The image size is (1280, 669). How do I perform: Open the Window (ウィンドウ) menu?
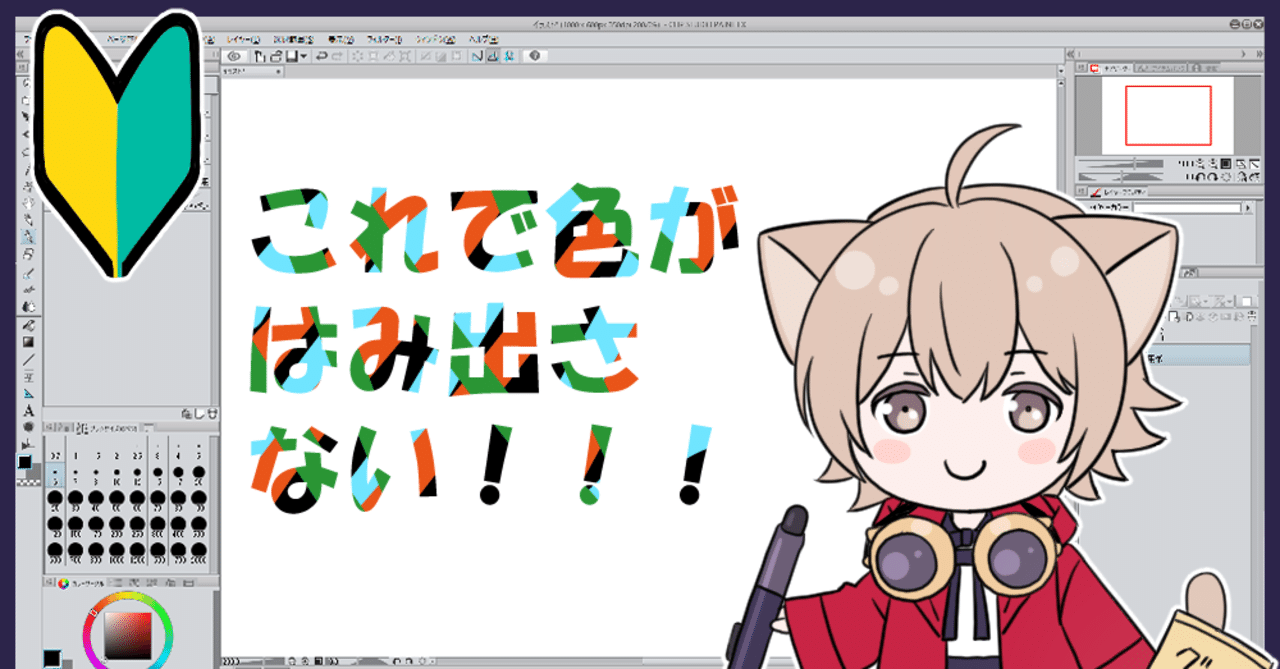[x=435, y=40]
